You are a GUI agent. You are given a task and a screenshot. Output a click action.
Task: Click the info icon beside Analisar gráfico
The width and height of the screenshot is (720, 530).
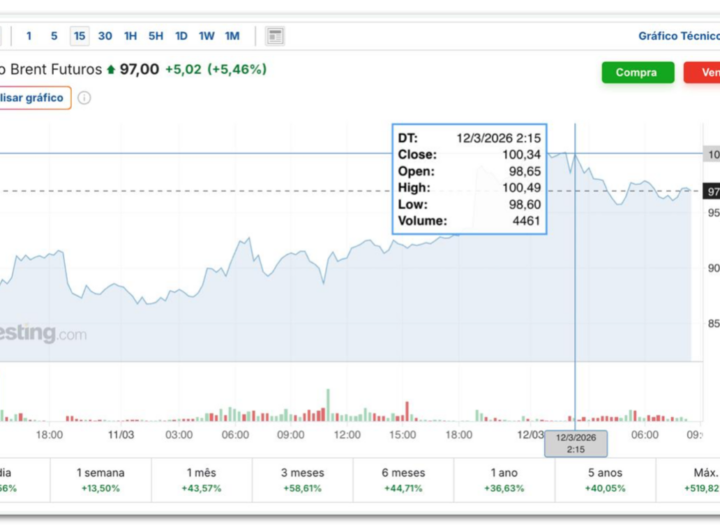pos(84,98)
